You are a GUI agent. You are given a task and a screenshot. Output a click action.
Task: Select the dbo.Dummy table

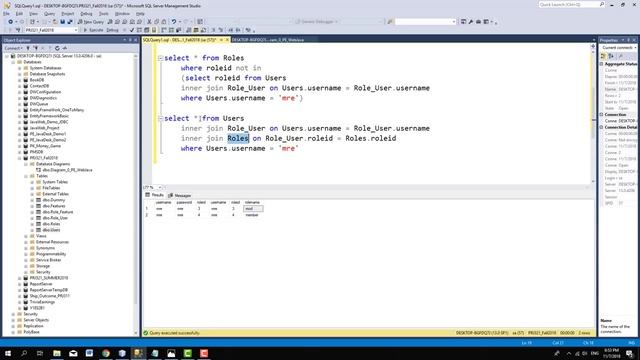[x=53, y=200]
